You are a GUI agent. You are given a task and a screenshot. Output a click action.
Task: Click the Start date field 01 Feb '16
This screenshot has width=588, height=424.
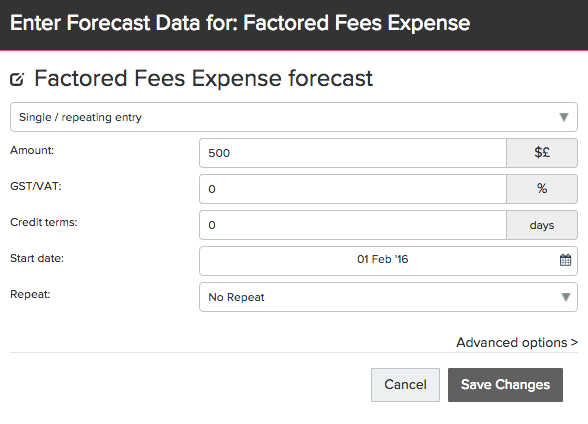(x=388, y=261)
